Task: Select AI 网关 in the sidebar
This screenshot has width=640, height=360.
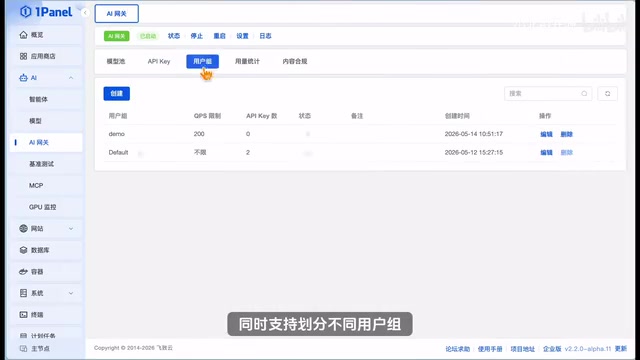Action: pos(46,142)
